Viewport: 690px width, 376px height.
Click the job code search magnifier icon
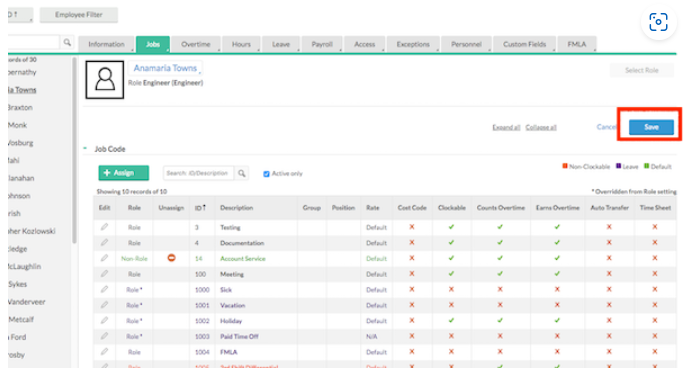242,173
